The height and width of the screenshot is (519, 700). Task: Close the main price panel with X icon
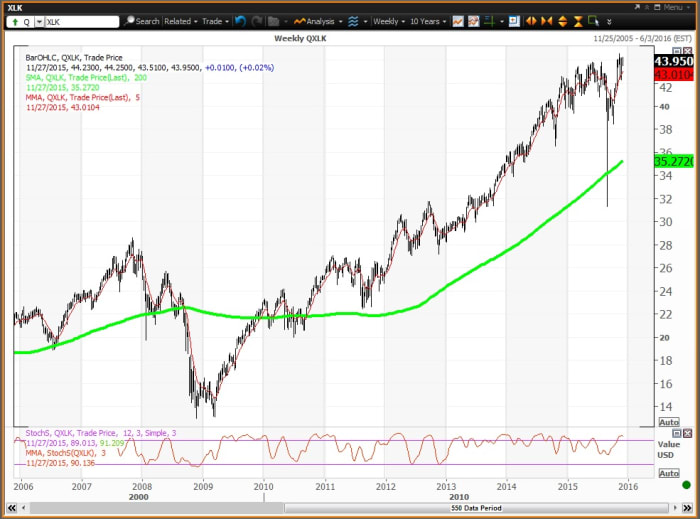[688, 50]
